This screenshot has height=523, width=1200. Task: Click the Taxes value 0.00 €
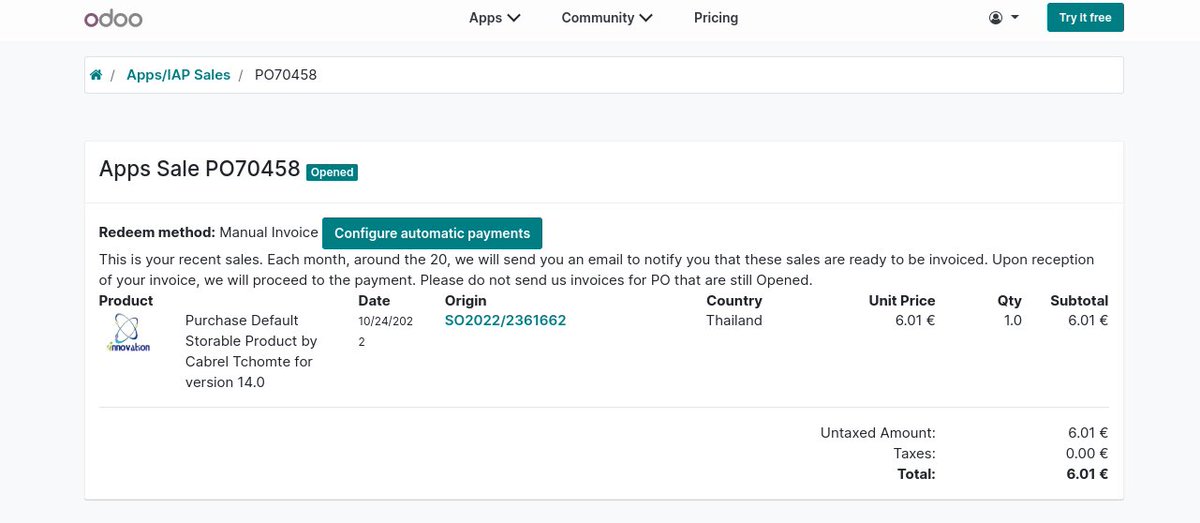(1088, 453)
